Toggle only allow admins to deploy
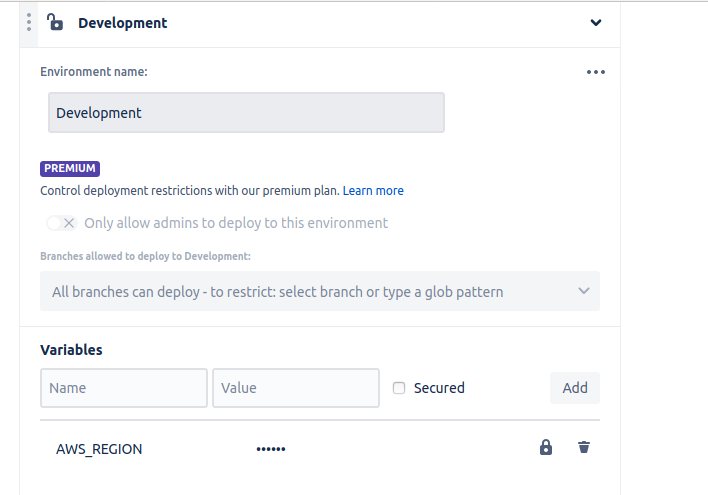The width and height of the screenshot is (708, 495). click(x=62, y=223)
